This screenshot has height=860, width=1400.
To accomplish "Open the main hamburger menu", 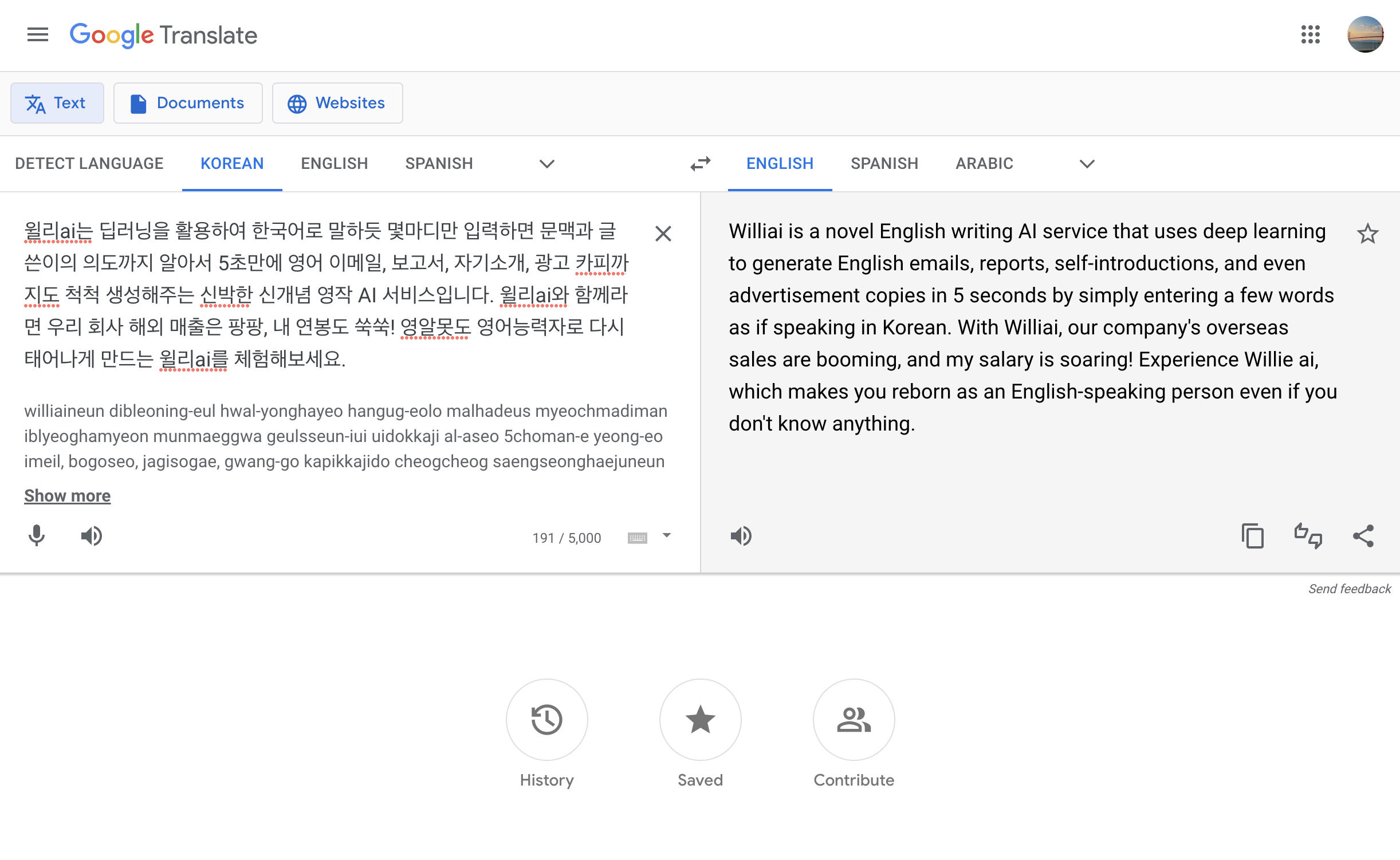I will (38, 35).
